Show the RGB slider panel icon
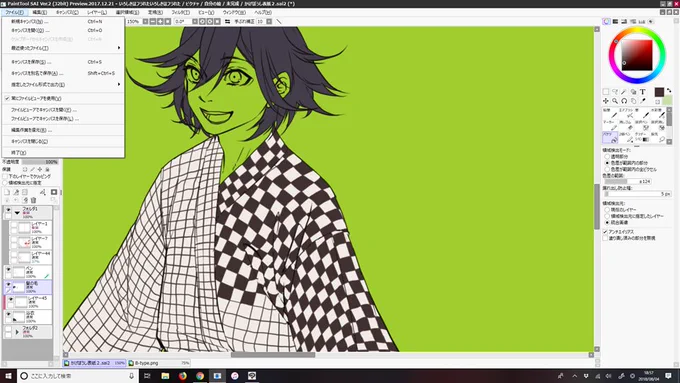 point(615,21)
